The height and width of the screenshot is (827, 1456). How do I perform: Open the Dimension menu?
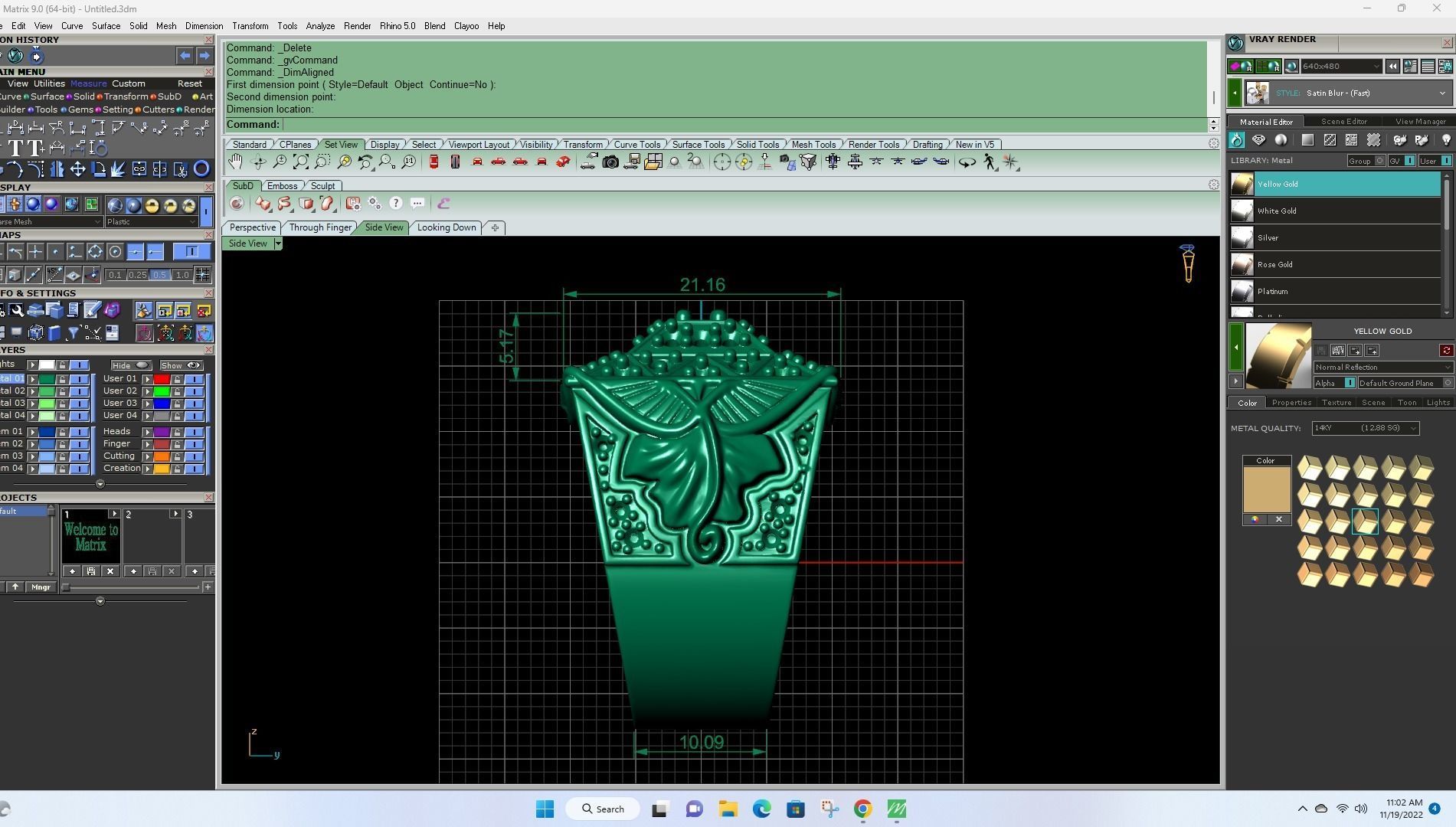coord(204,26)
